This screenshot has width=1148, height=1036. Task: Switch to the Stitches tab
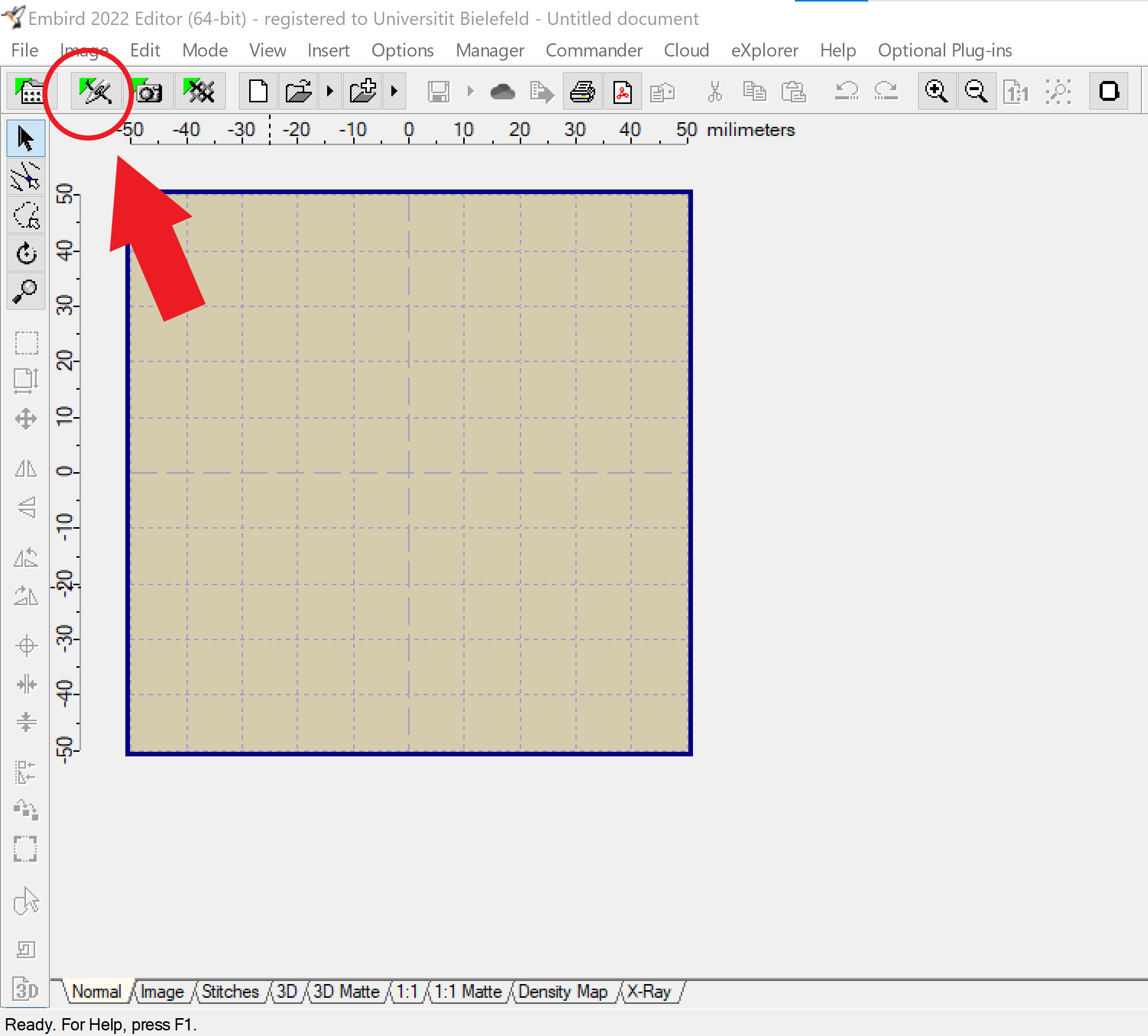[230, 992]
